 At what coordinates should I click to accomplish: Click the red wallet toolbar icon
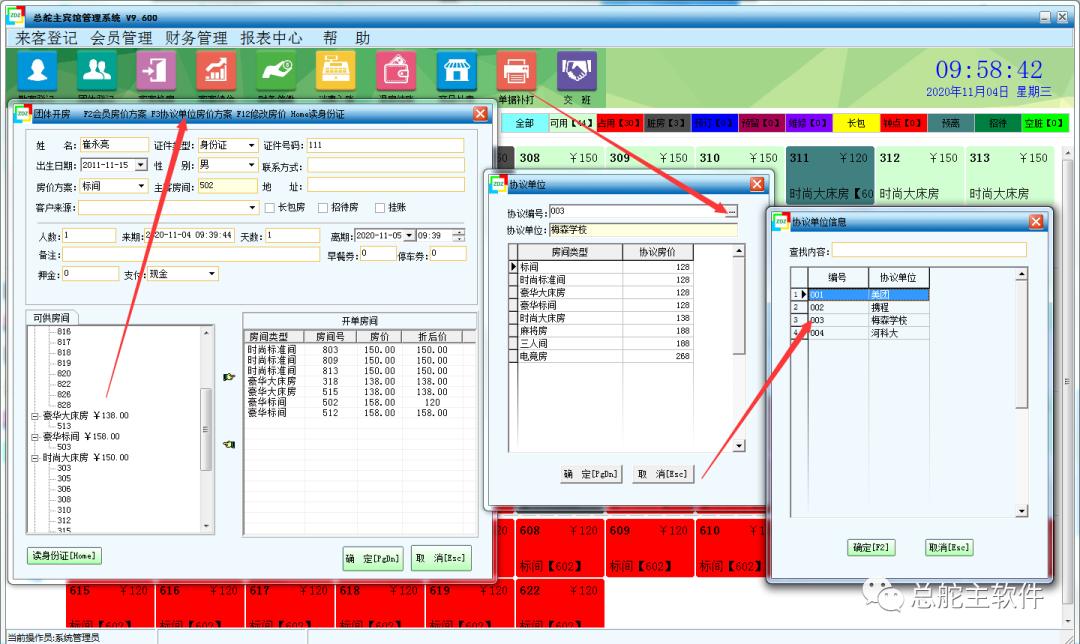pos(396,71)
